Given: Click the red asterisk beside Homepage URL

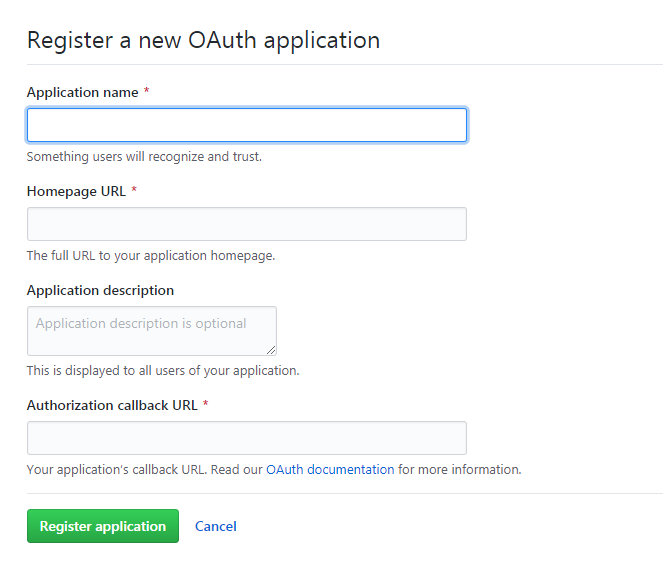Looking at the screenshot, I should click(x=134, y=191).
